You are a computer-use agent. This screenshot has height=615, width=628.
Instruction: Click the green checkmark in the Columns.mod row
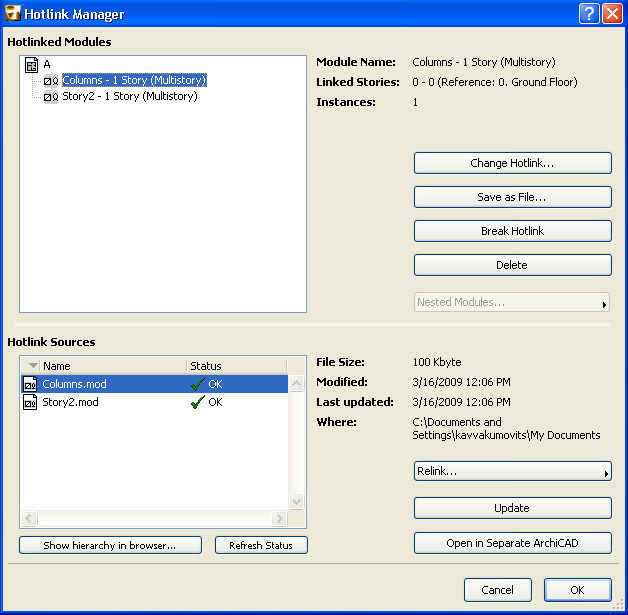pos(197,384)
